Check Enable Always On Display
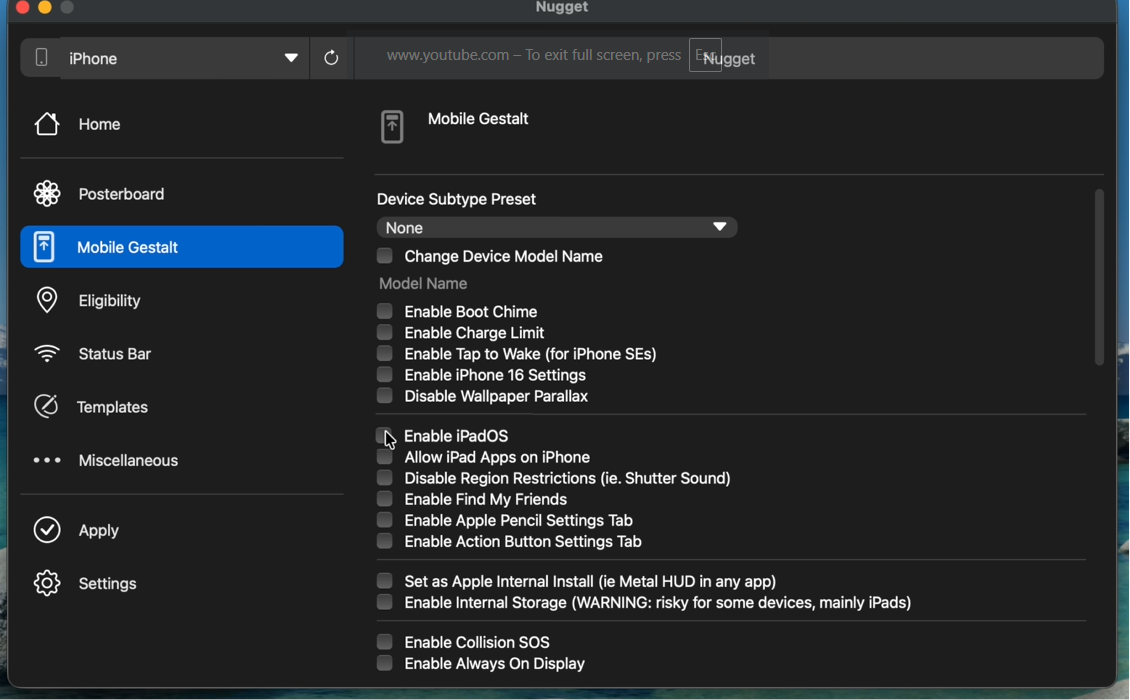This screenshot has width=1130, height=700. point(385,663)
